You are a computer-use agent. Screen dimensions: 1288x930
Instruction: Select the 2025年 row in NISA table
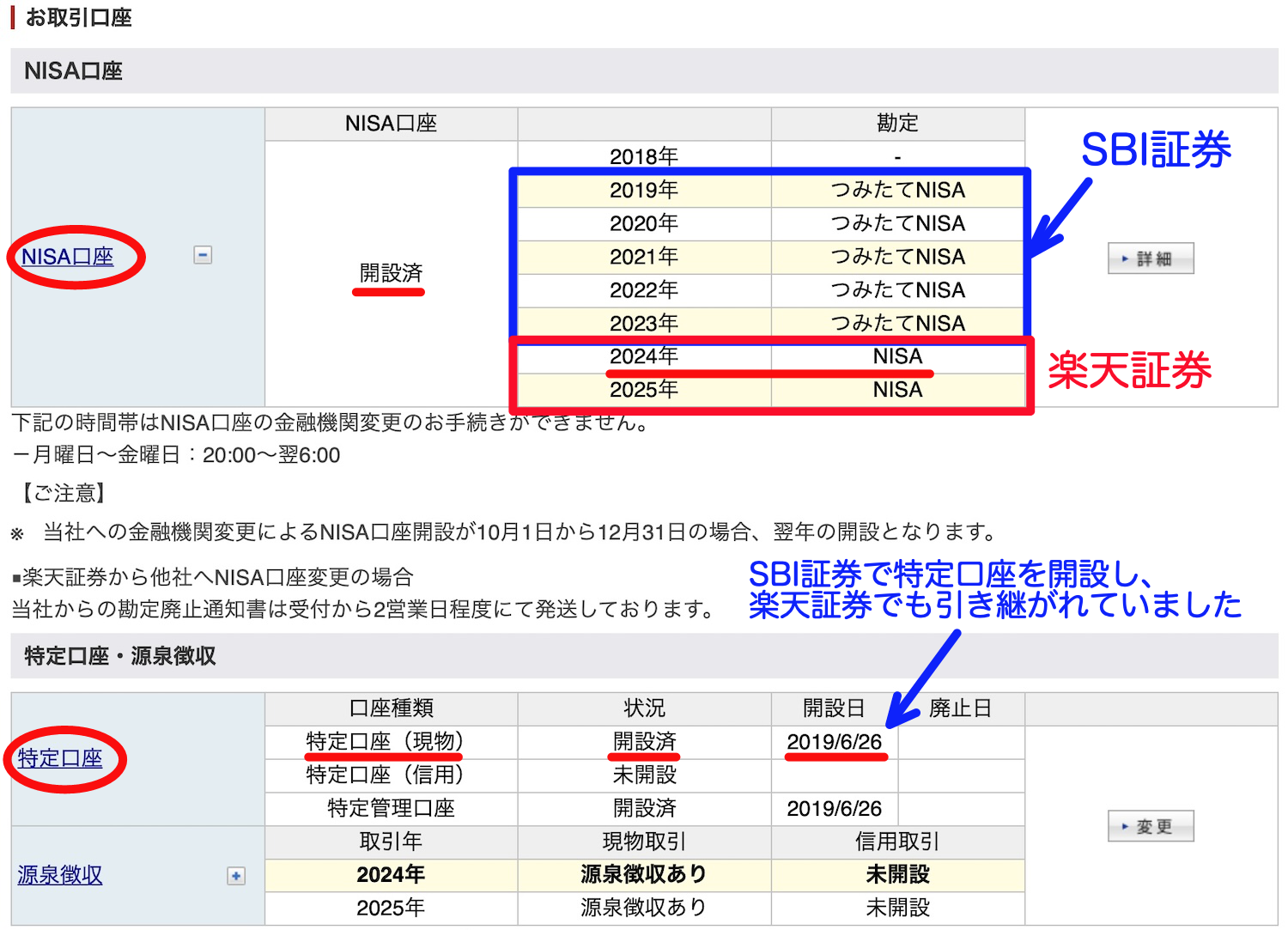coord(771,390)
